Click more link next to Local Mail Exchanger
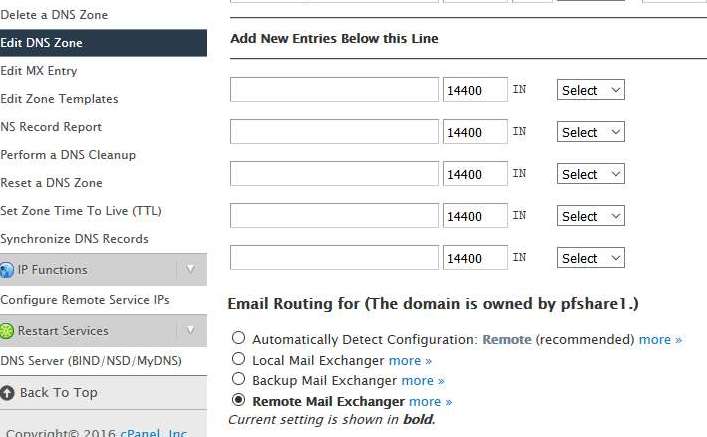Viewport: 707px width, 437px height. tap(410, 361)
